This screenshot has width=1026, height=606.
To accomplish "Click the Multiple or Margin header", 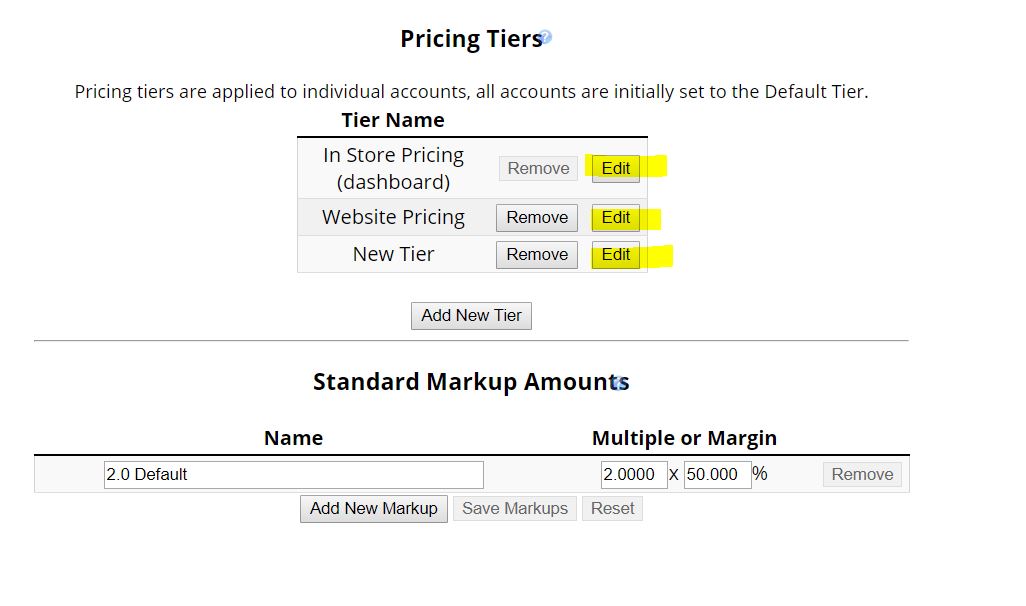I will coord(685,438).
